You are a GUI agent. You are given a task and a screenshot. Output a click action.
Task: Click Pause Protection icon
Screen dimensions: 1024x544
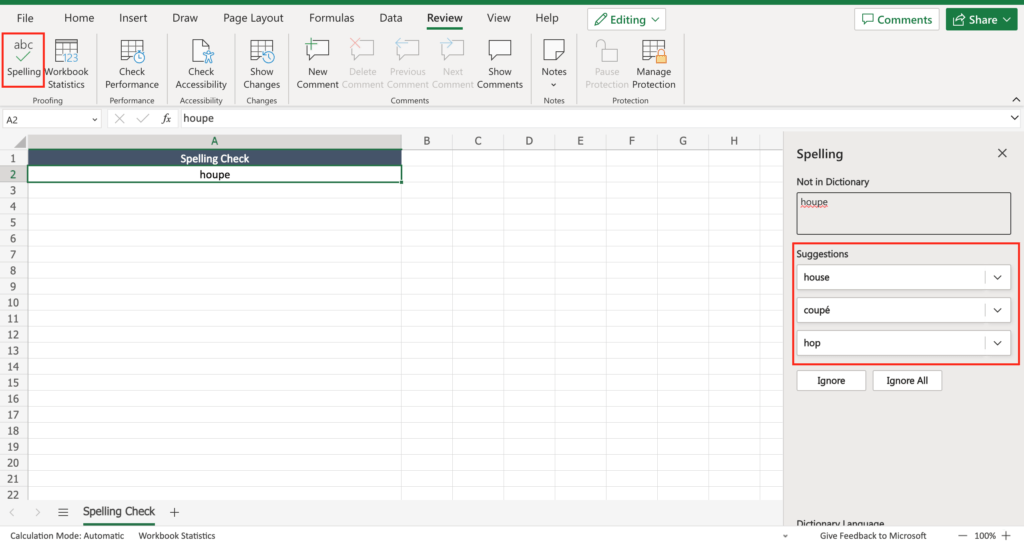click(x=607, y=64)
